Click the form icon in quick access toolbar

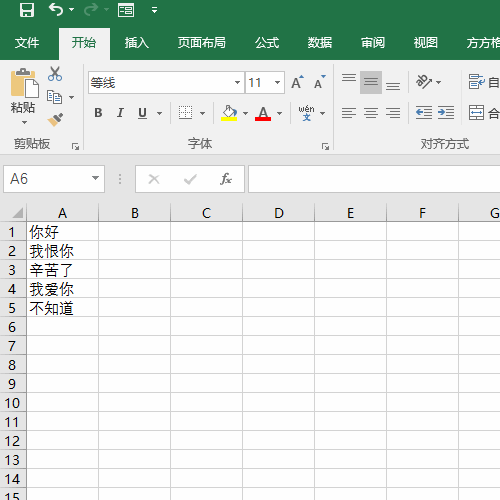coord(126,10)
